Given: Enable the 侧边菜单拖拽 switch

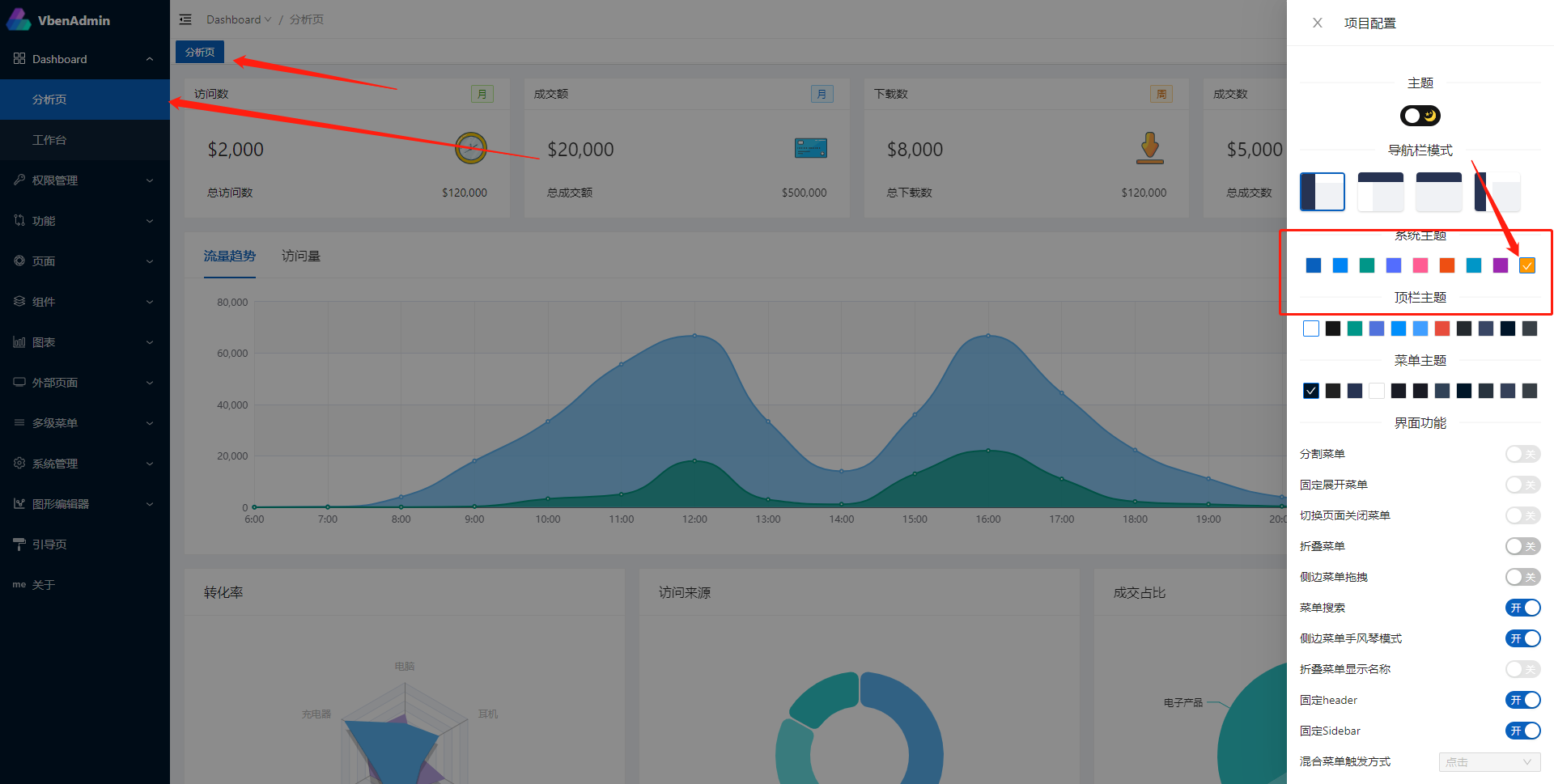Looking at the screenshot, I should coord(1522,577).
